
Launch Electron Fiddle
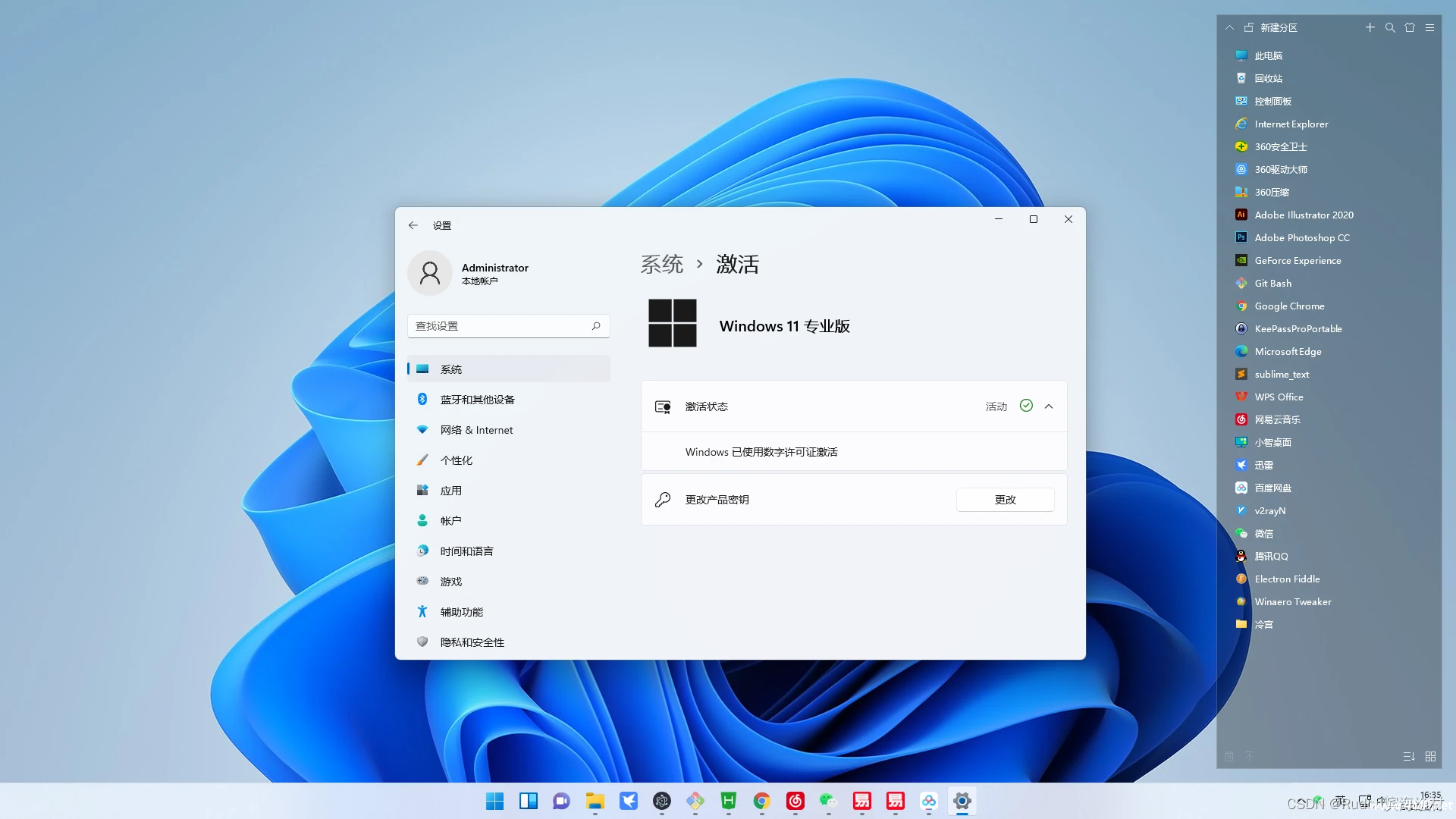(x=1286, y=579)
